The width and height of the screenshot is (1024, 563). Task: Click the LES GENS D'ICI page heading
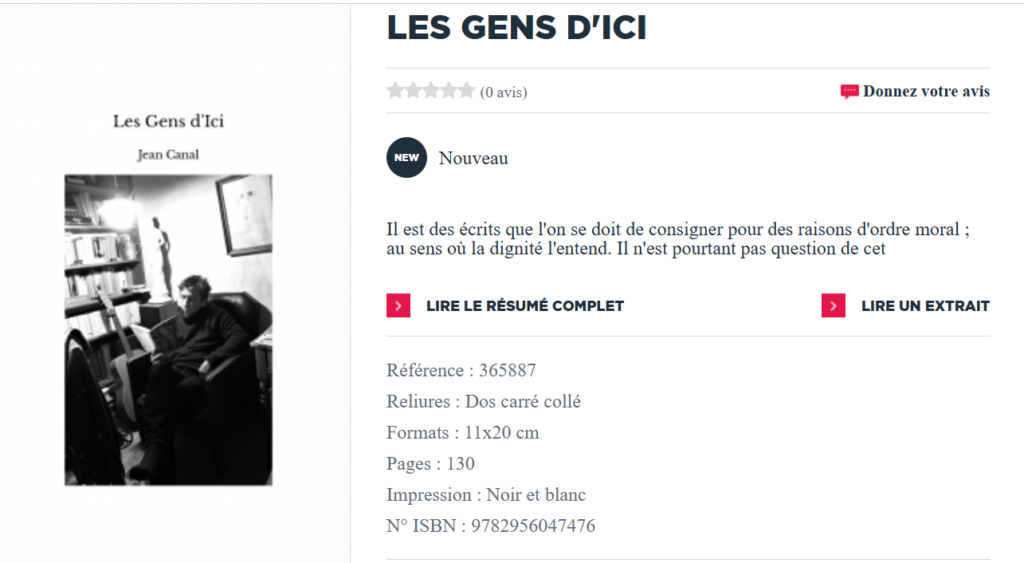[516, 28]
